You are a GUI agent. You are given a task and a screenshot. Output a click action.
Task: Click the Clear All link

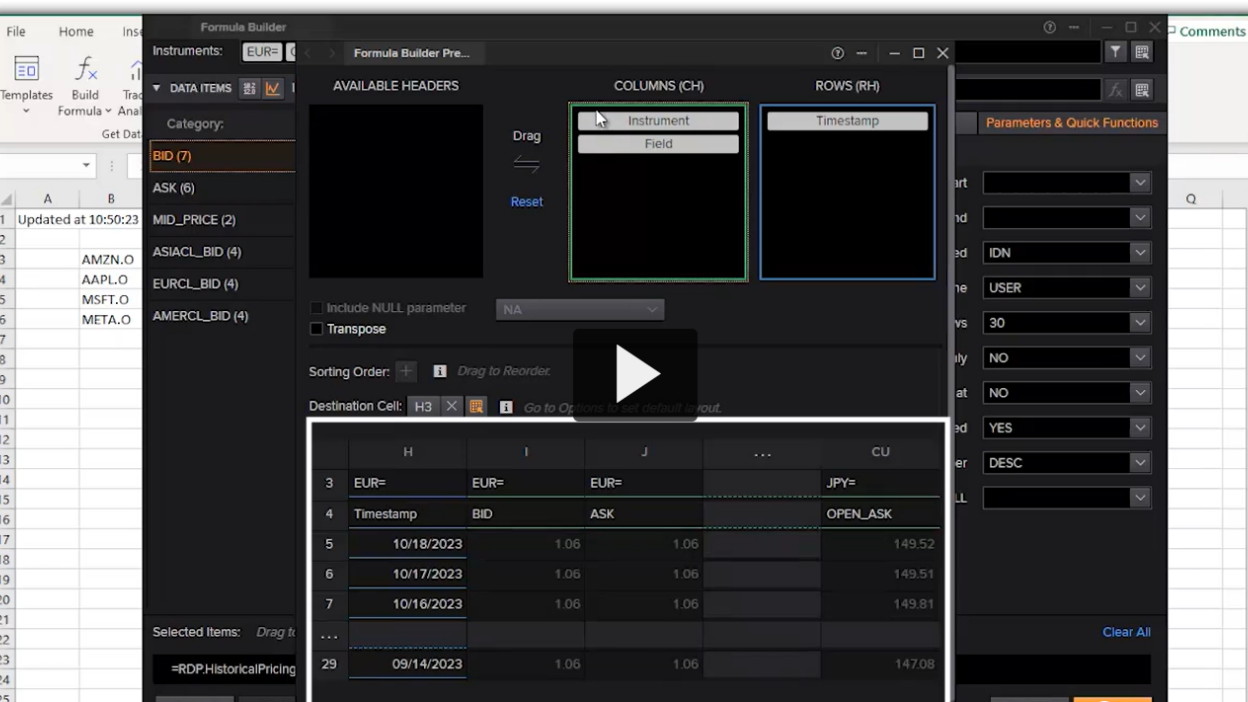[1126, 632]
